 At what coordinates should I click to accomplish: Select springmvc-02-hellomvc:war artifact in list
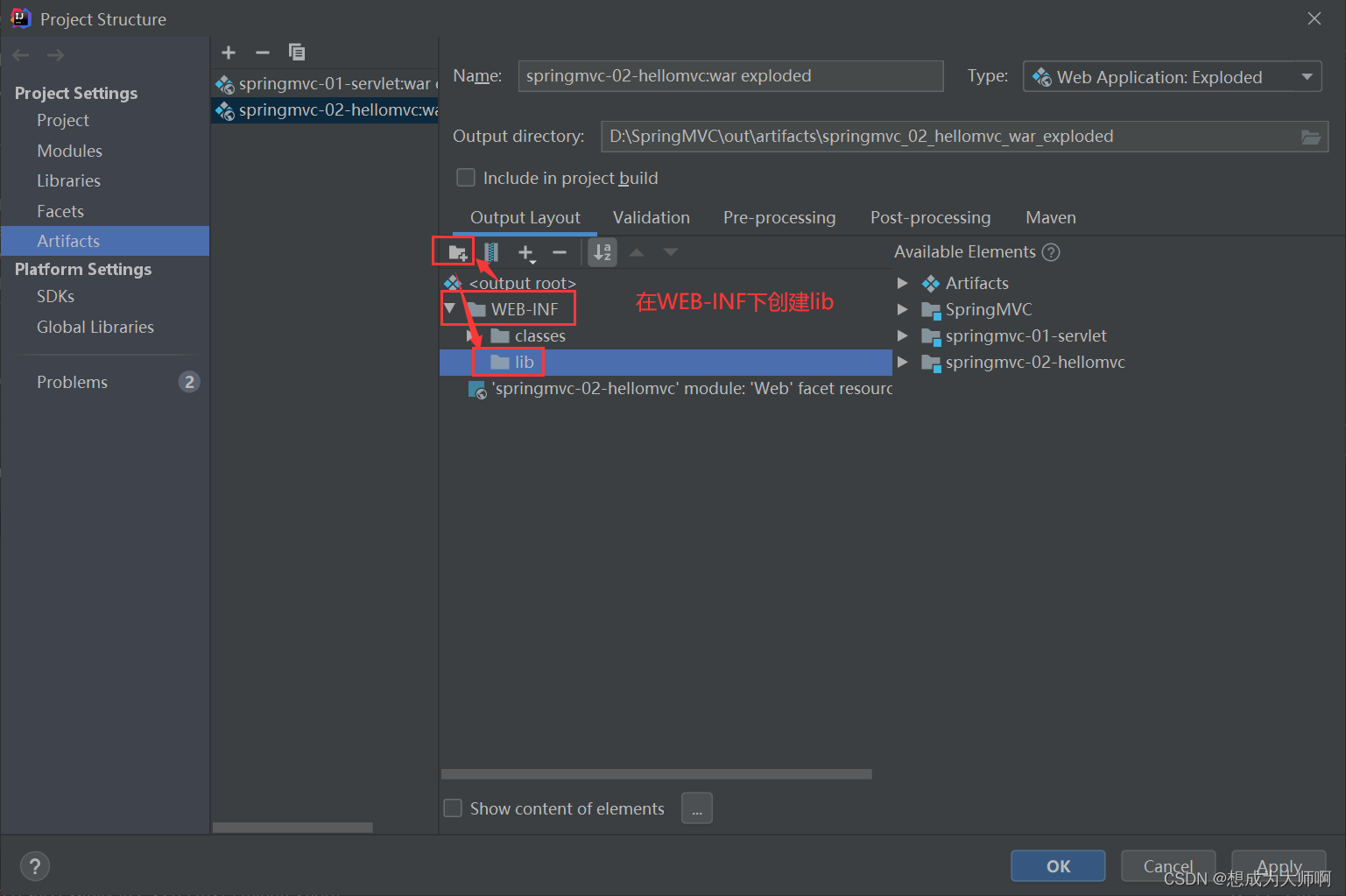click(325, 110)
